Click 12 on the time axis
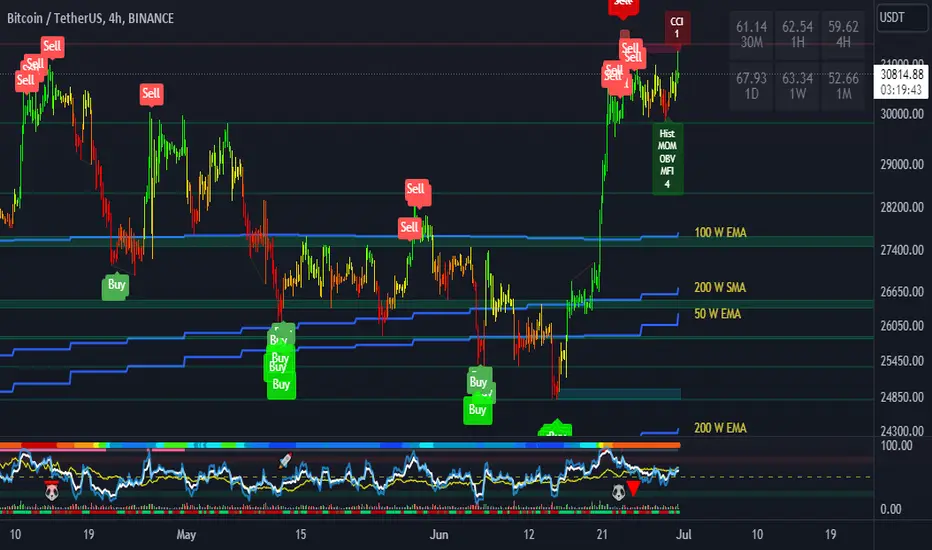This screenshot has height=550, width=932. [x=529, y=535]
